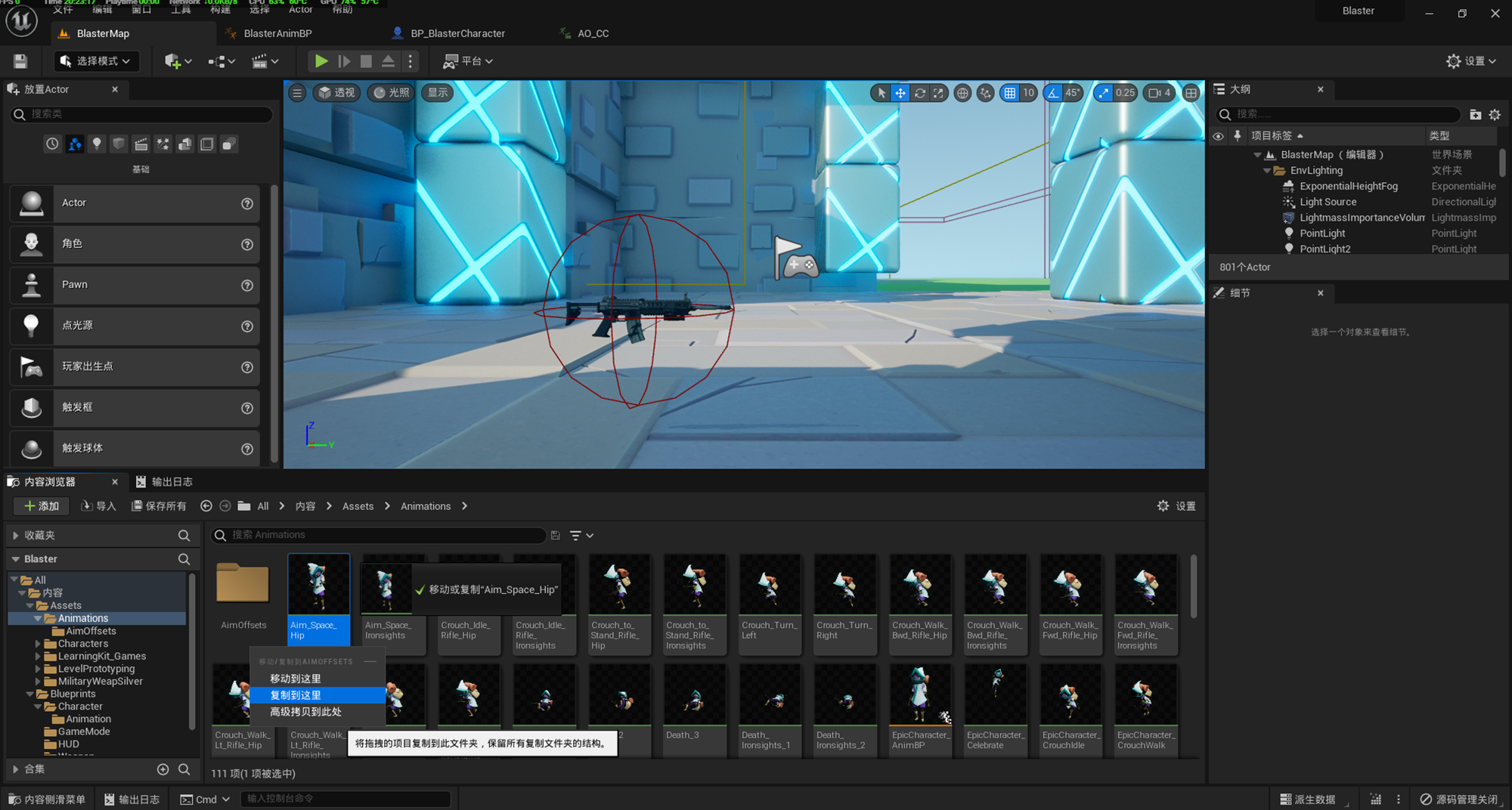
Task: Save the current level with the disk icon
Action: pyautogui.click(x=20, y=61)
